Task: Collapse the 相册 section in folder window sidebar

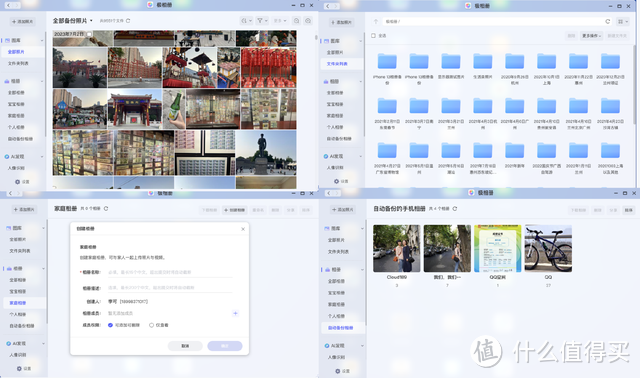Action: pyautogui.click(x=360, y=82)
